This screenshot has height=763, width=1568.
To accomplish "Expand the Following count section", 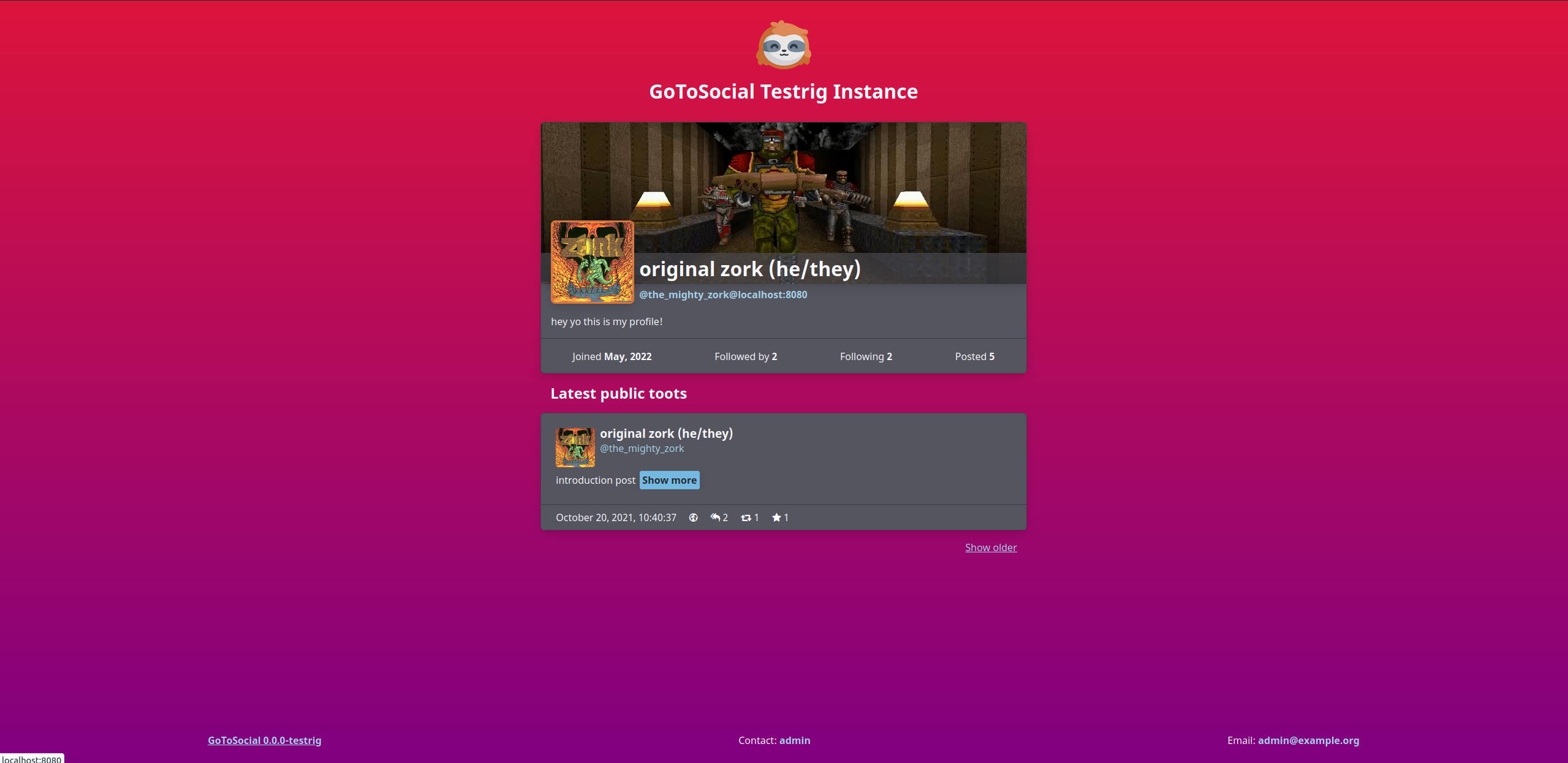I will 865,356.
